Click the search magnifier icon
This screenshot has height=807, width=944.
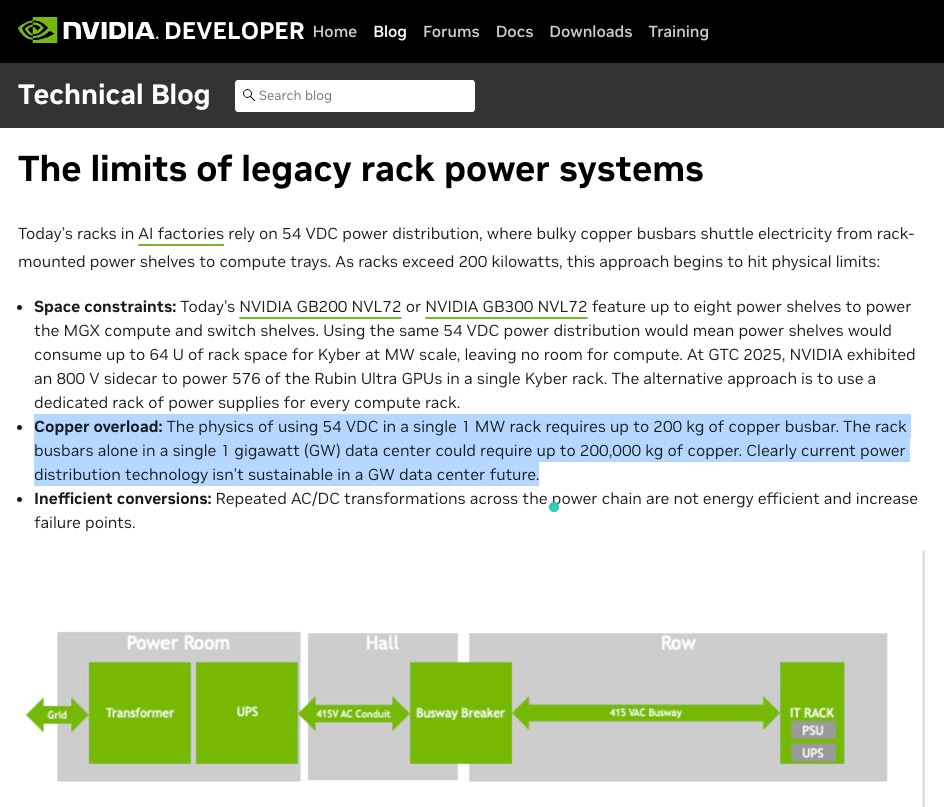coord(249,95)
